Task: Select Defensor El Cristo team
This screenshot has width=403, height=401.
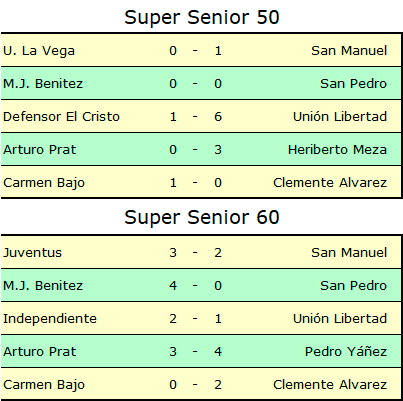Action: (x=61, y=117)
